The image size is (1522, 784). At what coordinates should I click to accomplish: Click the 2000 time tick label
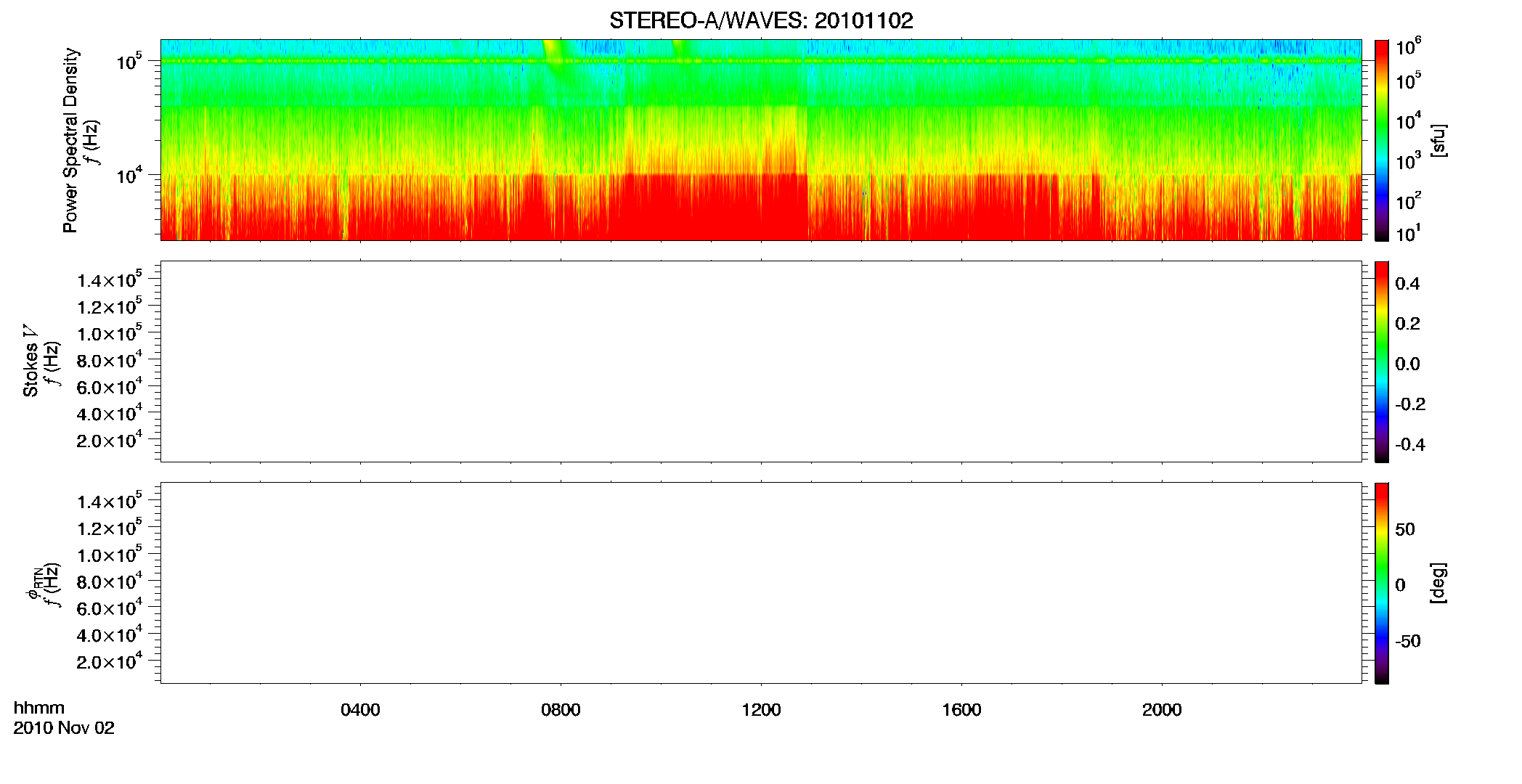[1162, 710]
